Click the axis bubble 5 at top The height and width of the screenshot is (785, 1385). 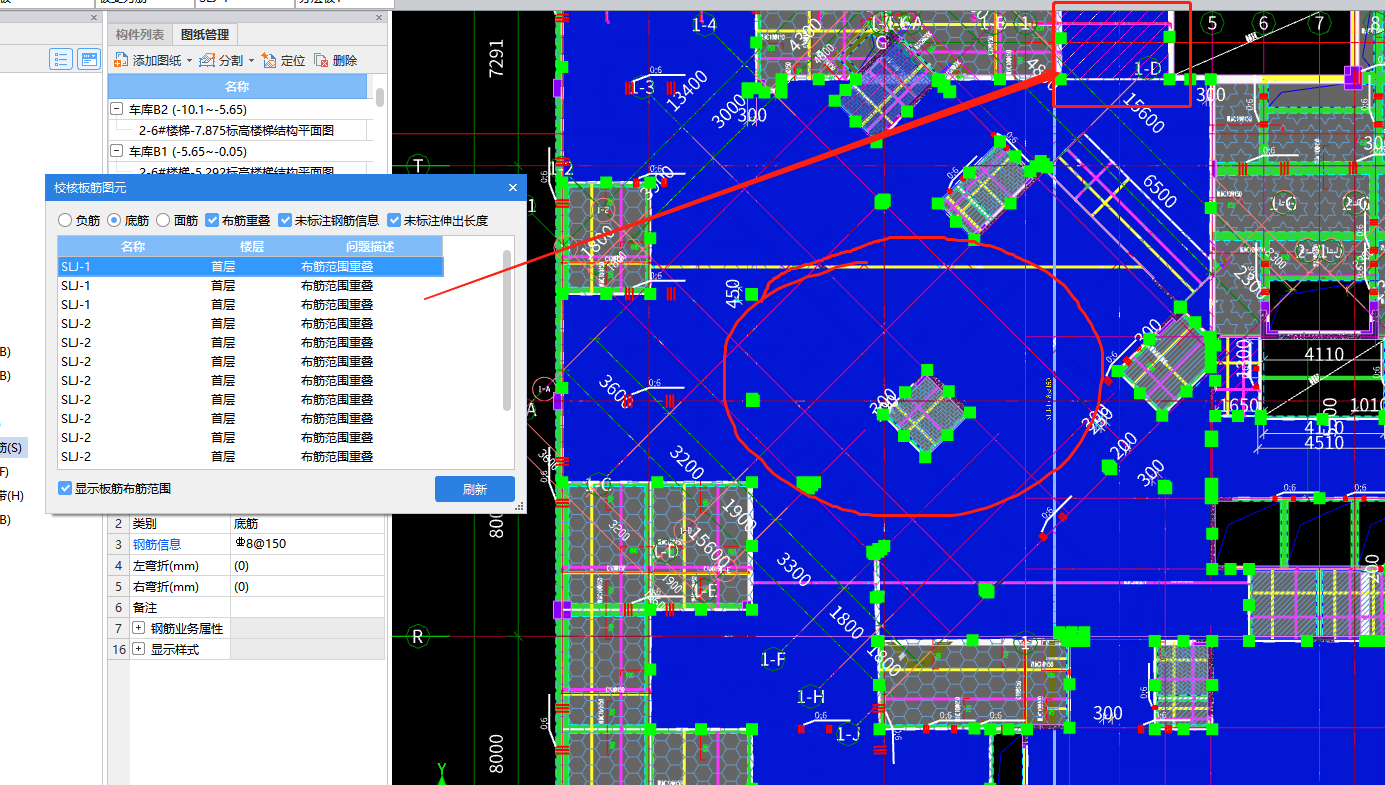coord(1212,23)
